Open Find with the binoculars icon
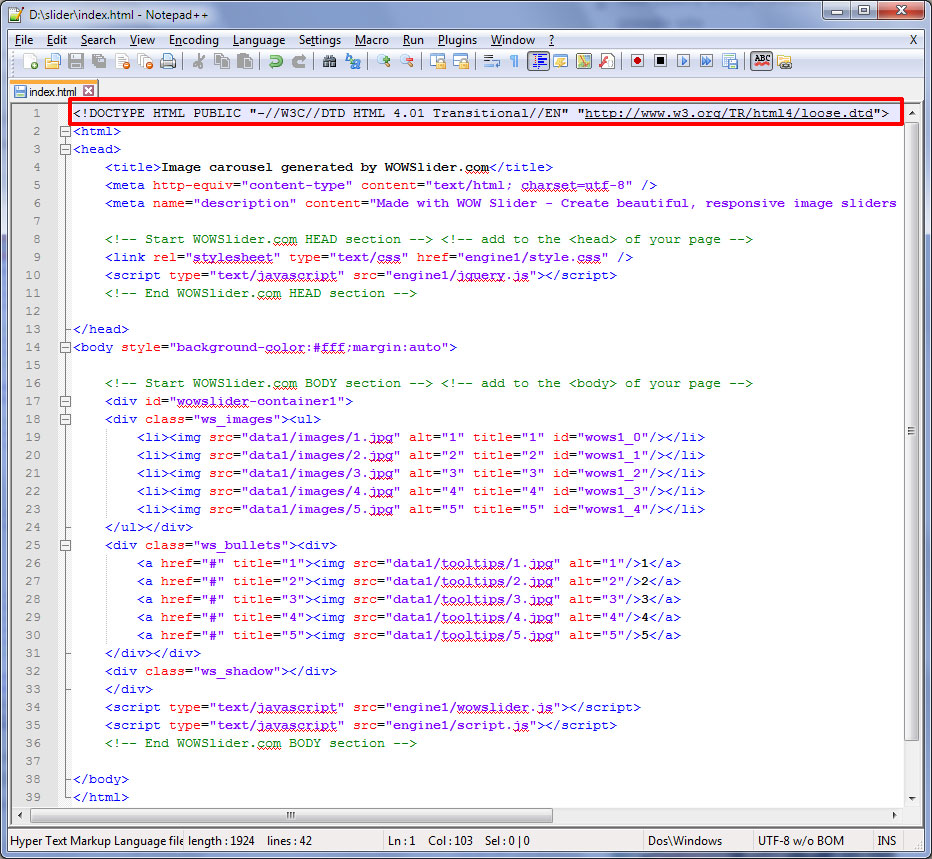 coord(329,61)
